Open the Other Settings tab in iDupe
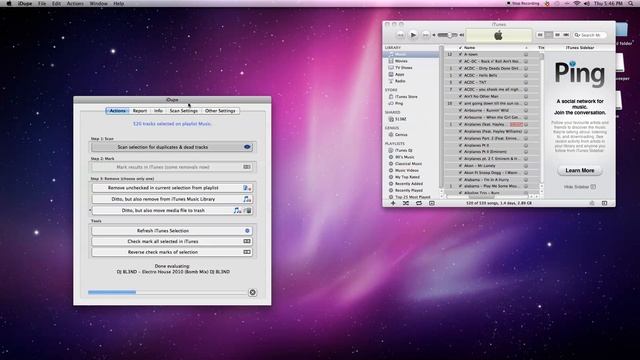This screenshot has width=640, height=360. [220, 111]
